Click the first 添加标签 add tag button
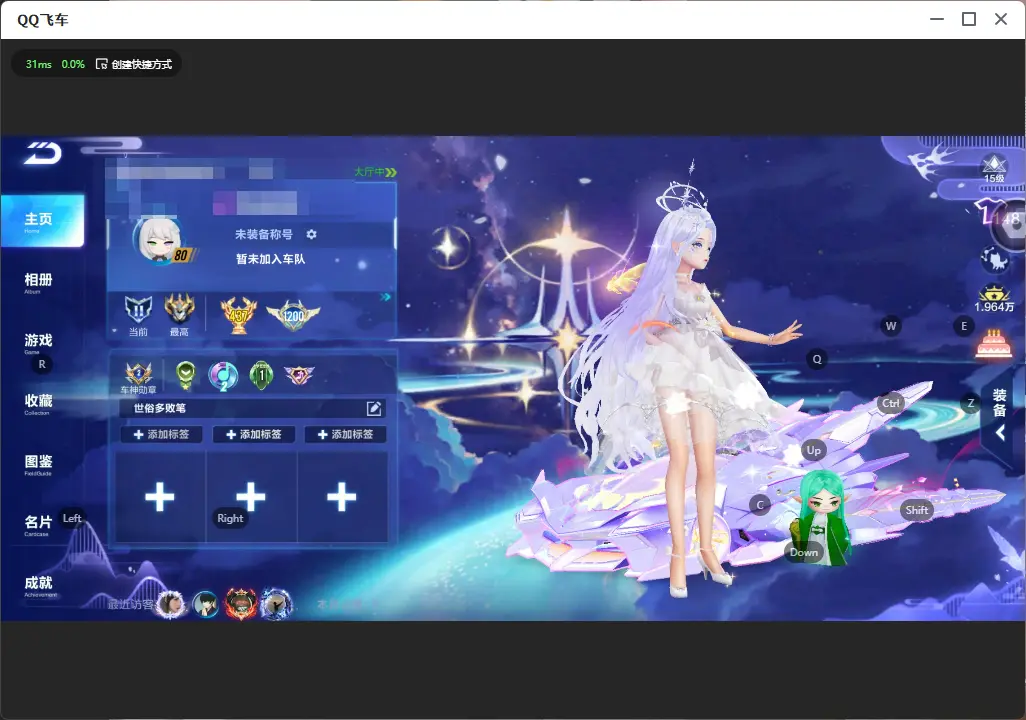 (162, 435)
